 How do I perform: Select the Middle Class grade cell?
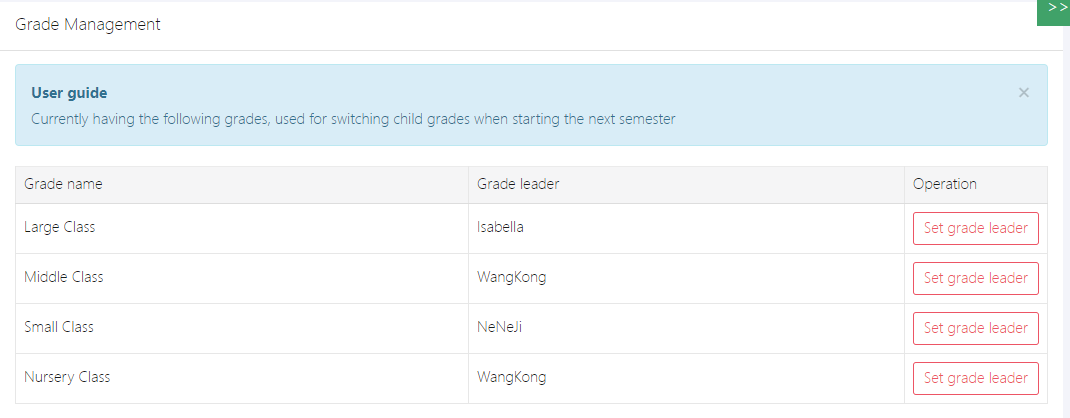(64, 277)
